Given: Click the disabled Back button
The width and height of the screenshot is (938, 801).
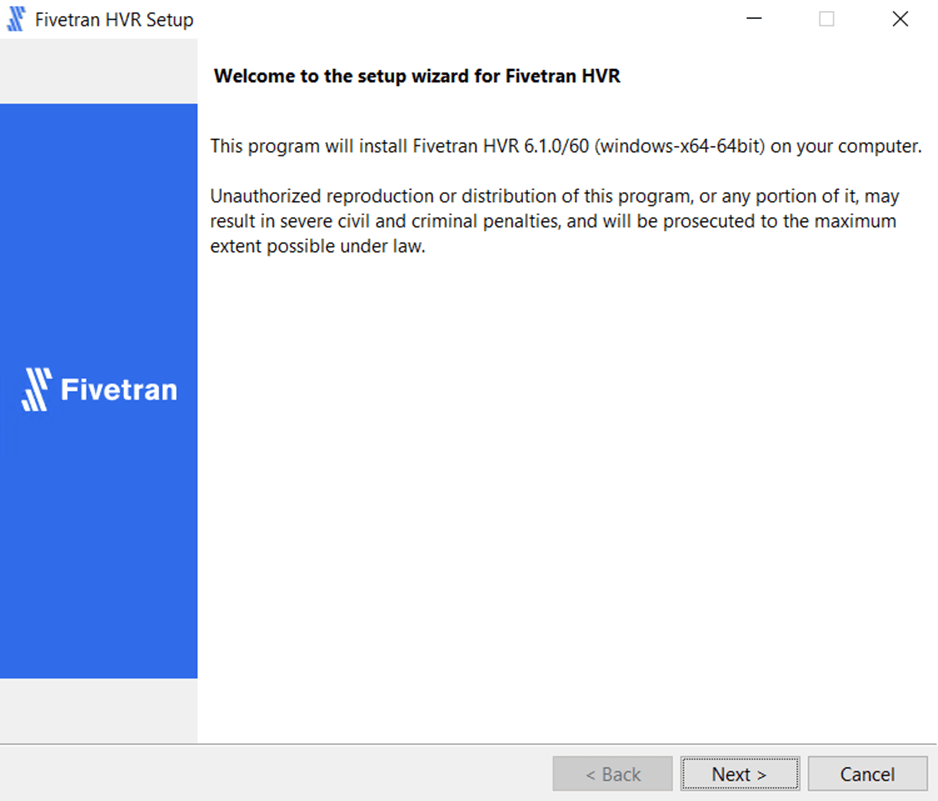Looking at the screenshot, I should [x=613, y=774].
